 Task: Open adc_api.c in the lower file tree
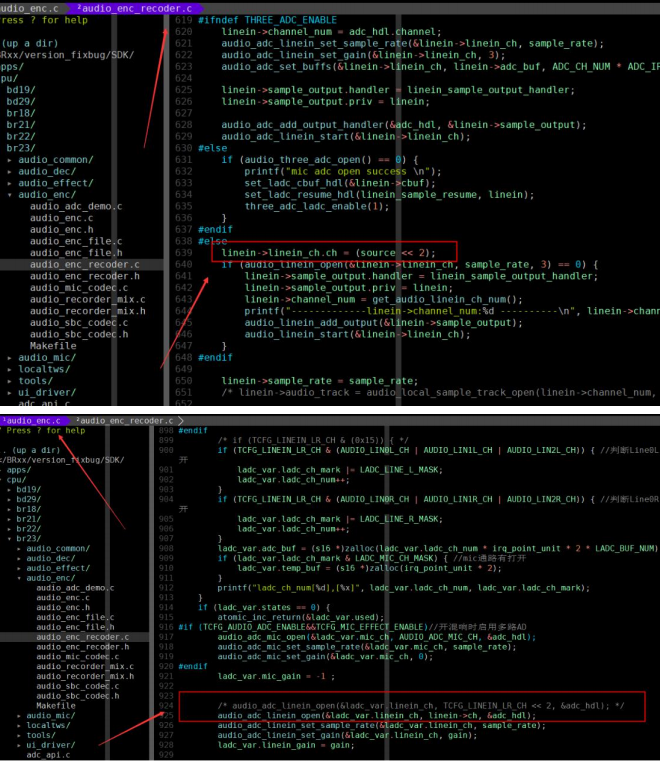click(x=48, y=755)
